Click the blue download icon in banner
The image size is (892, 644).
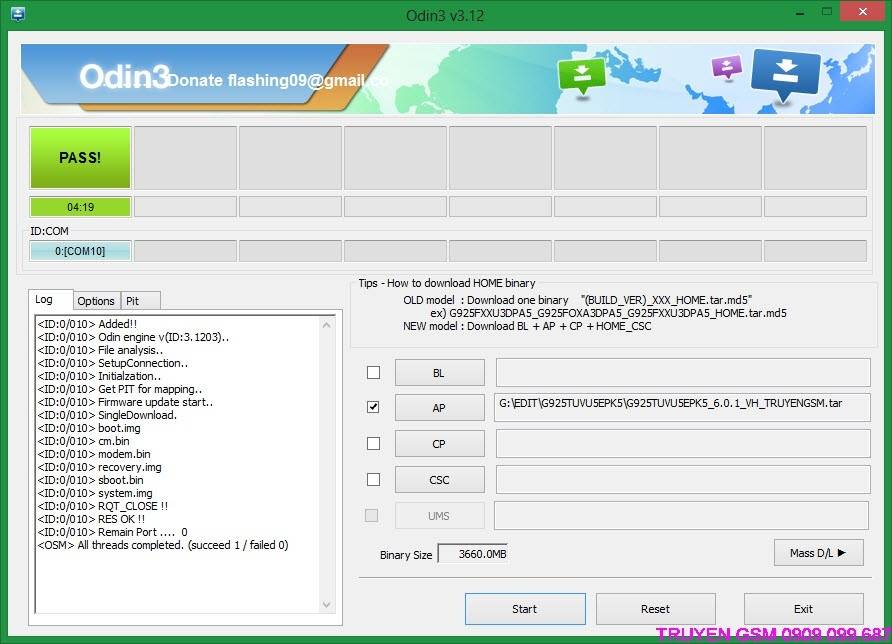click(x=785, y=74)
